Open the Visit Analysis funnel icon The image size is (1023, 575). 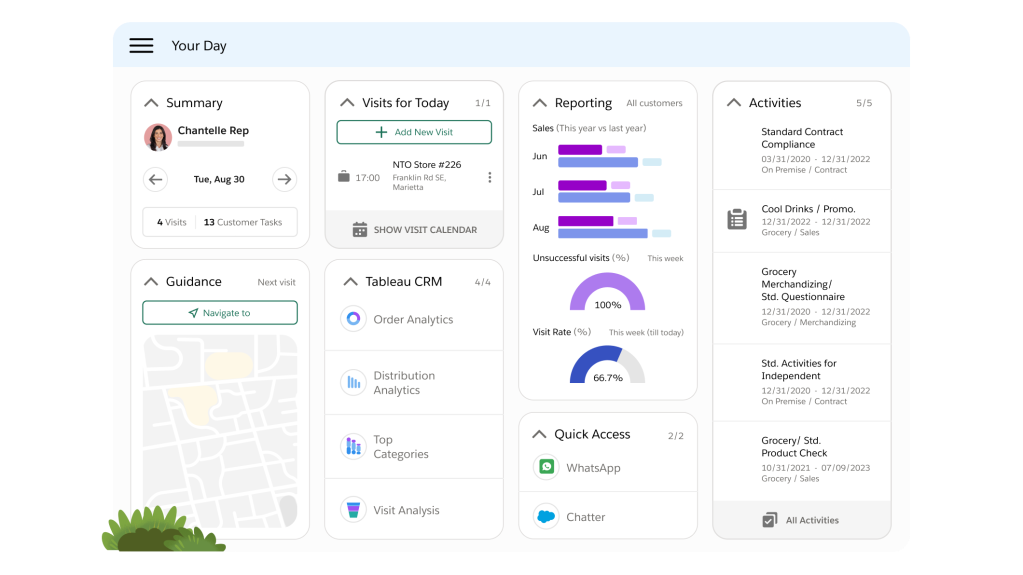[353, 510]
